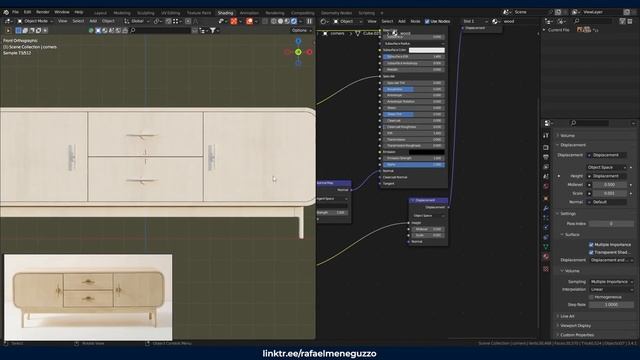Adjust the Alpha slider in Principled BSDF

pyautogui.click(x=413, y=164)
